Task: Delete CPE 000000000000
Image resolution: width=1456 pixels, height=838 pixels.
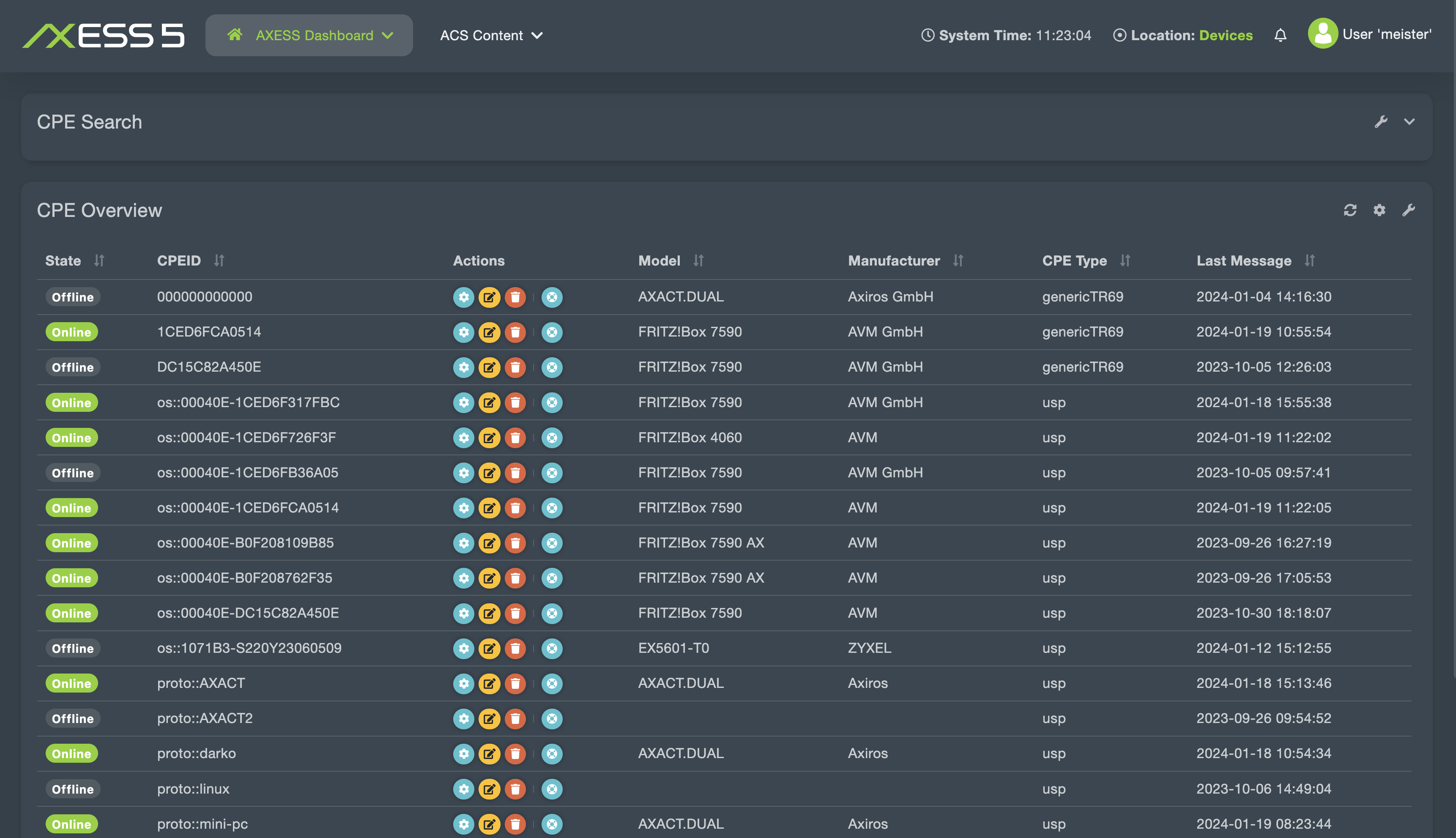Action: (515, 297)
